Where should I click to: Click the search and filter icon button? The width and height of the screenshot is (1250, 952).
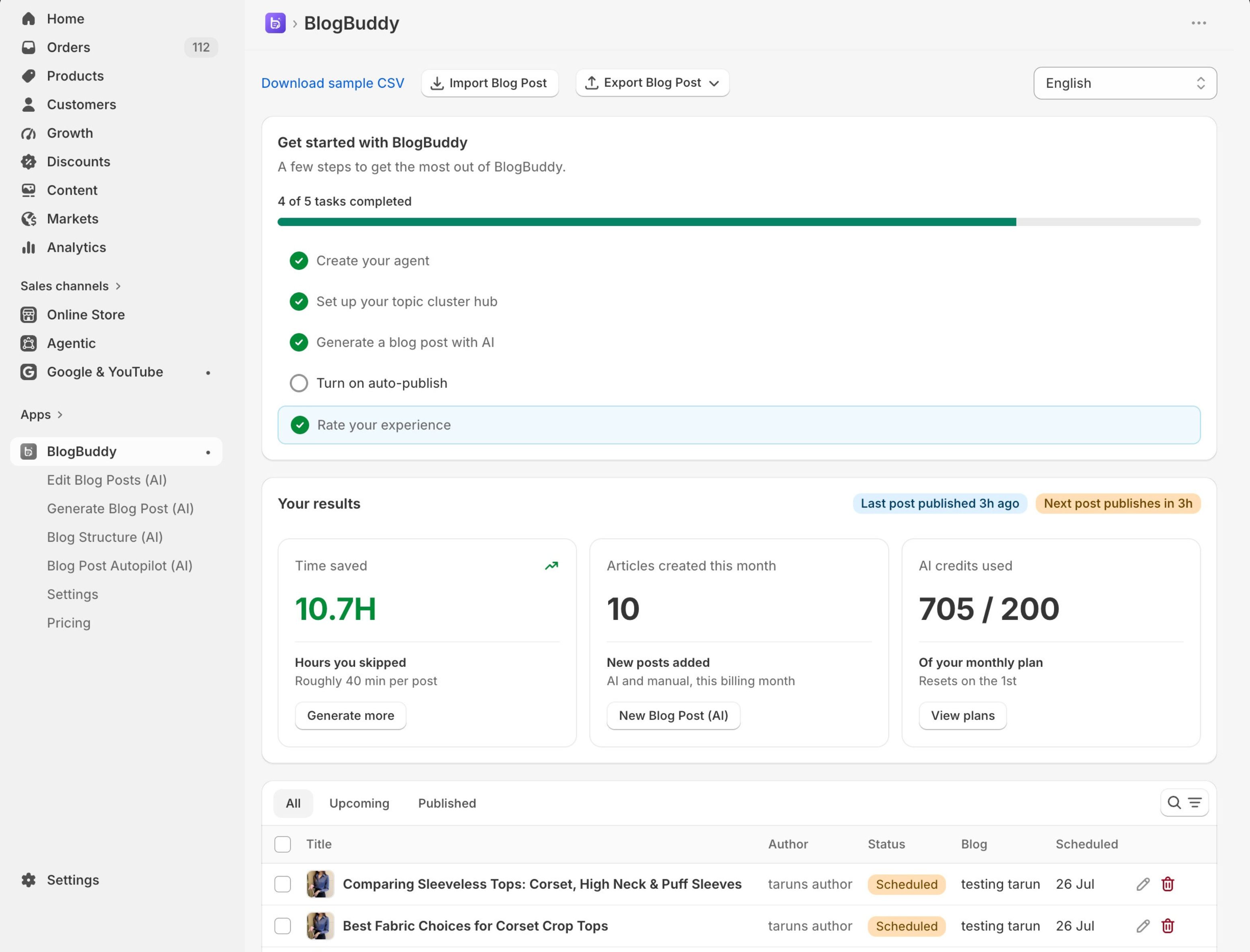(x=1184, y=803)
